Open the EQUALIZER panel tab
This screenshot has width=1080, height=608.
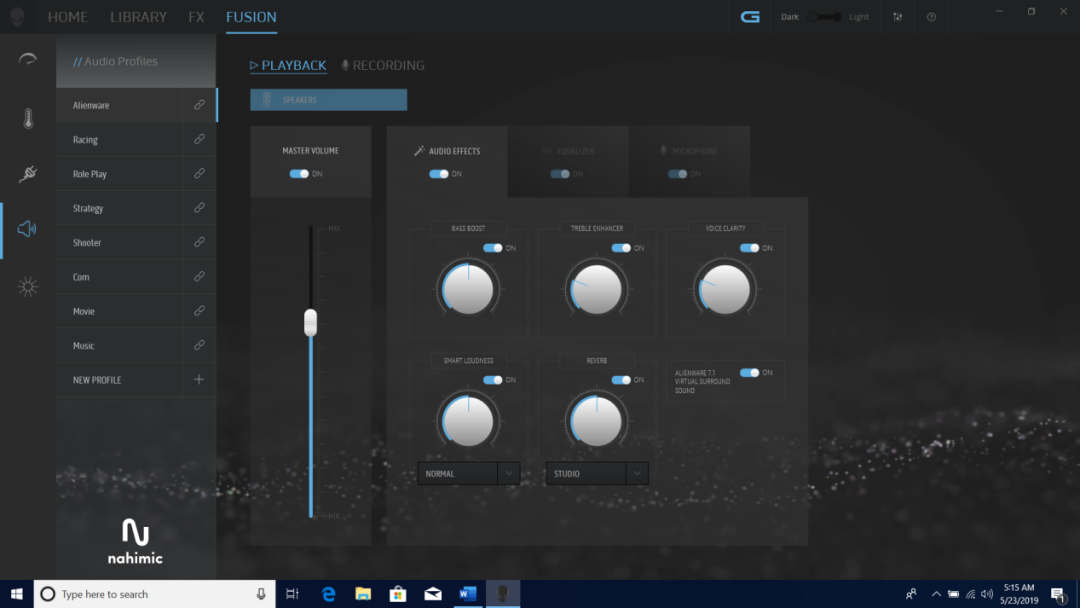click(568, 151)
